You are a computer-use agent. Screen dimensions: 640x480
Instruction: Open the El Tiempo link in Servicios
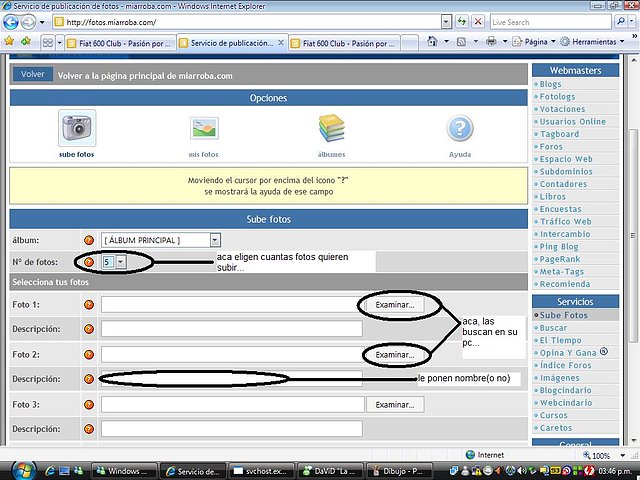pos(560,340)
